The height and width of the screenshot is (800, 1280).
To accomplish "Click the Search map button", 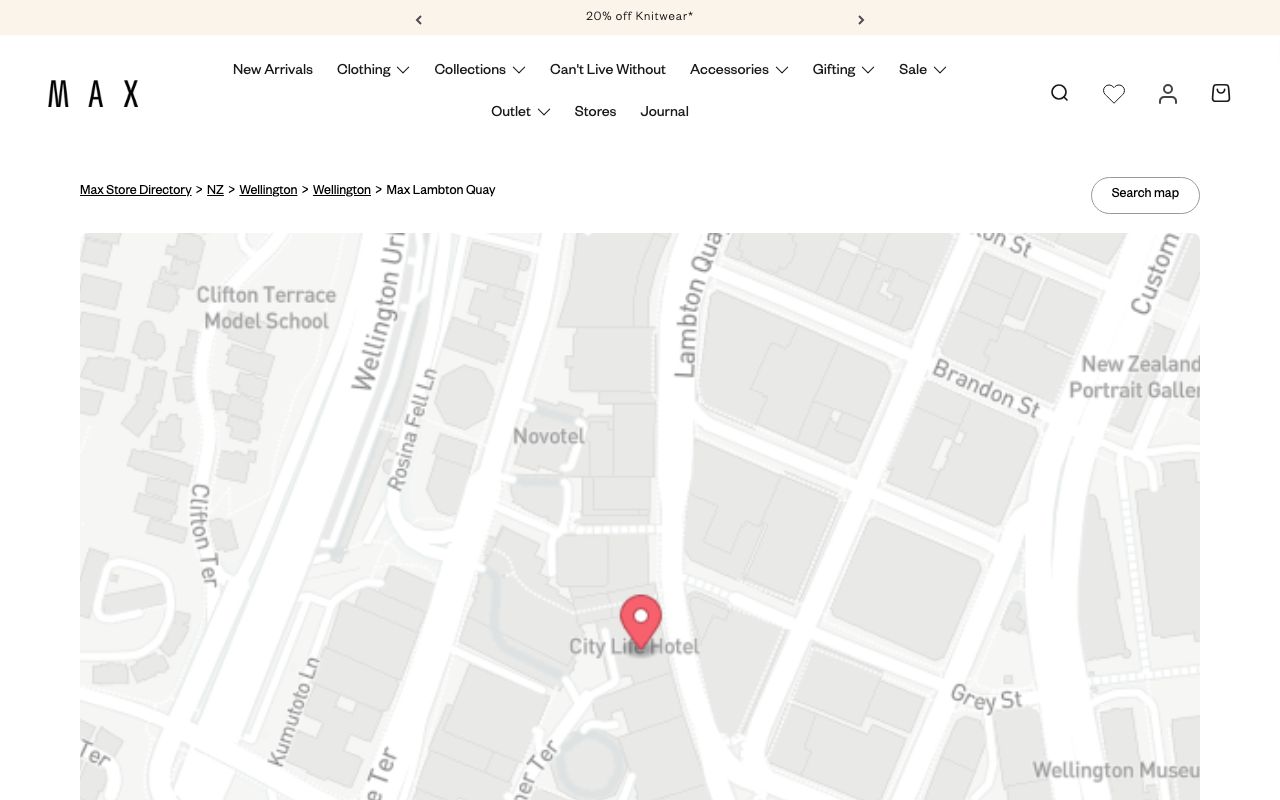I will point(1145,195).
